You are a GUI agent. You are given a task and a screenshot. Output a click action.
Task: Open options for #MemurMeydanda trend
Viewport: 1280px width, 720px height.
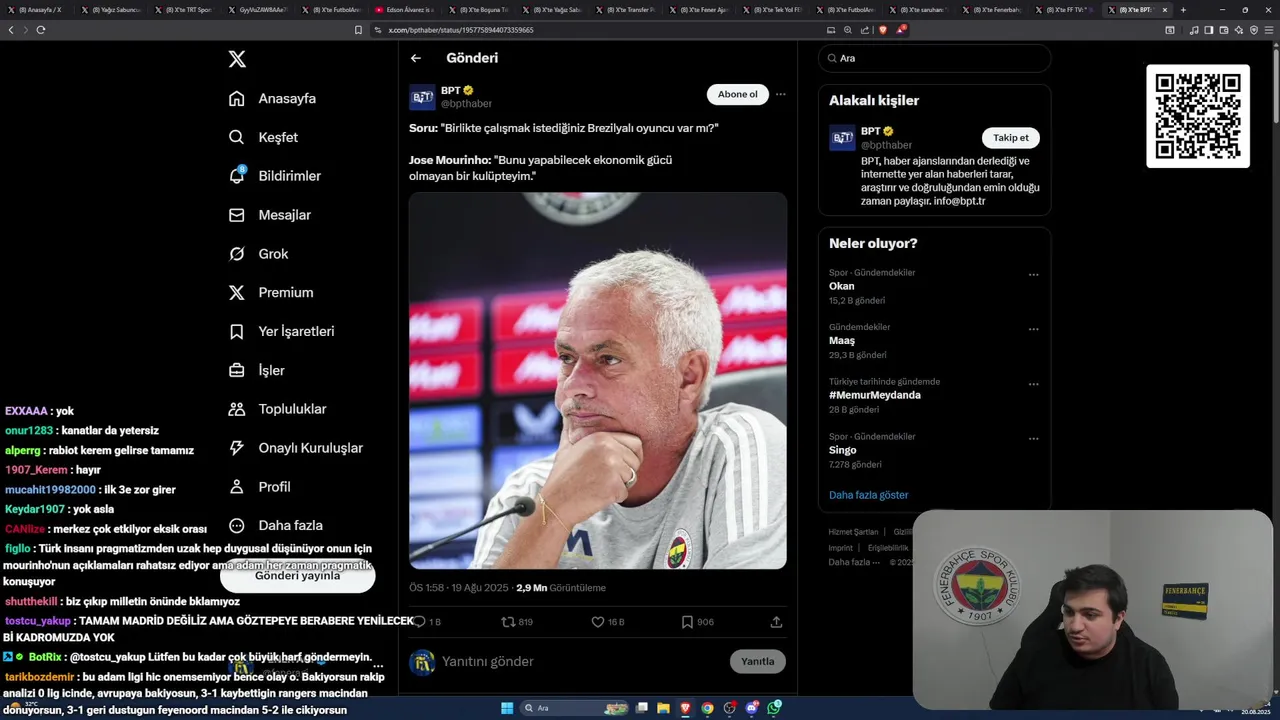[x=1034, y=384]
